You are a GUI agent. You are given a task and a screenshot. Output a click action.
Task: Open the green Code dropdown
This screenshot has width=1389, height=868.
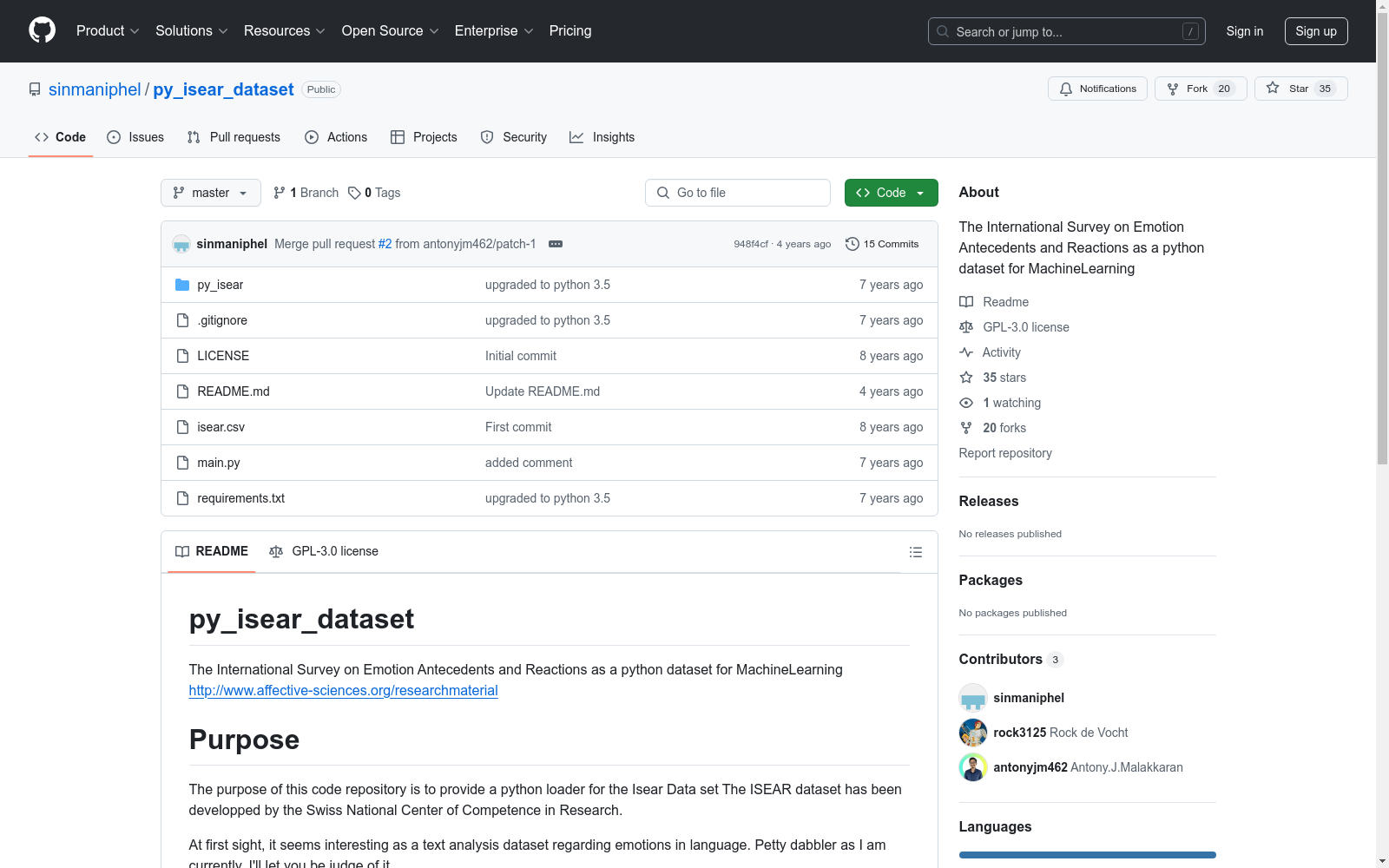(x=891, y=193)
